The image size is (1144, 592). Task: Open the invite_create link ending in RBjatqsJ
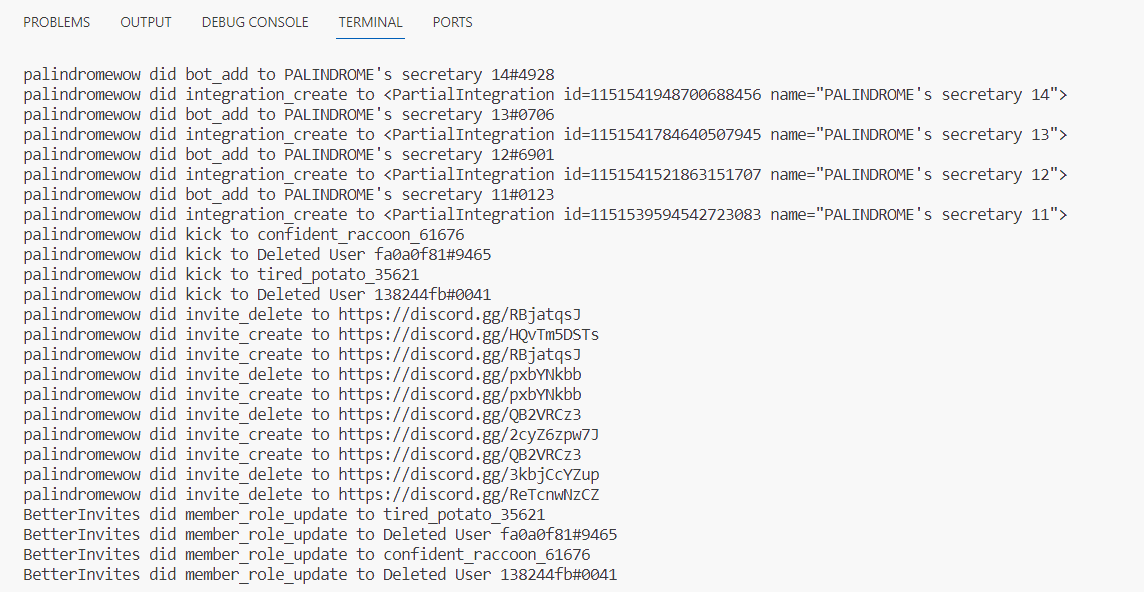[x=459, y=354]
